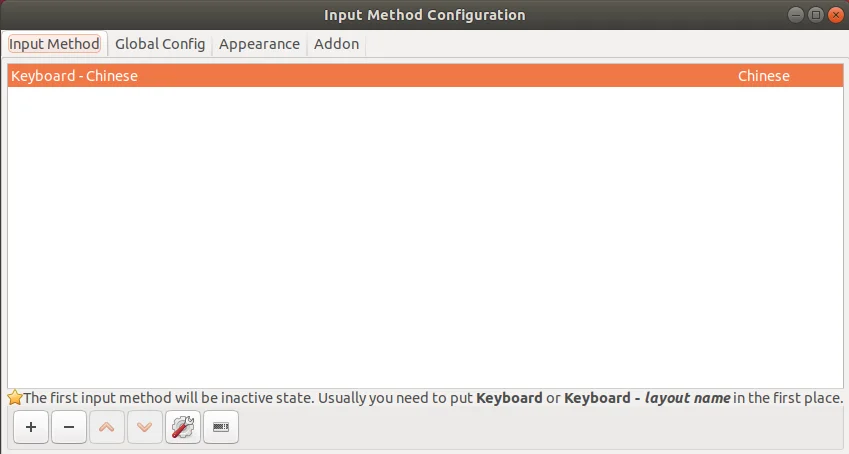Open the keyboard layout selection icon
849x454 pixels.
(x=221, y=427)
